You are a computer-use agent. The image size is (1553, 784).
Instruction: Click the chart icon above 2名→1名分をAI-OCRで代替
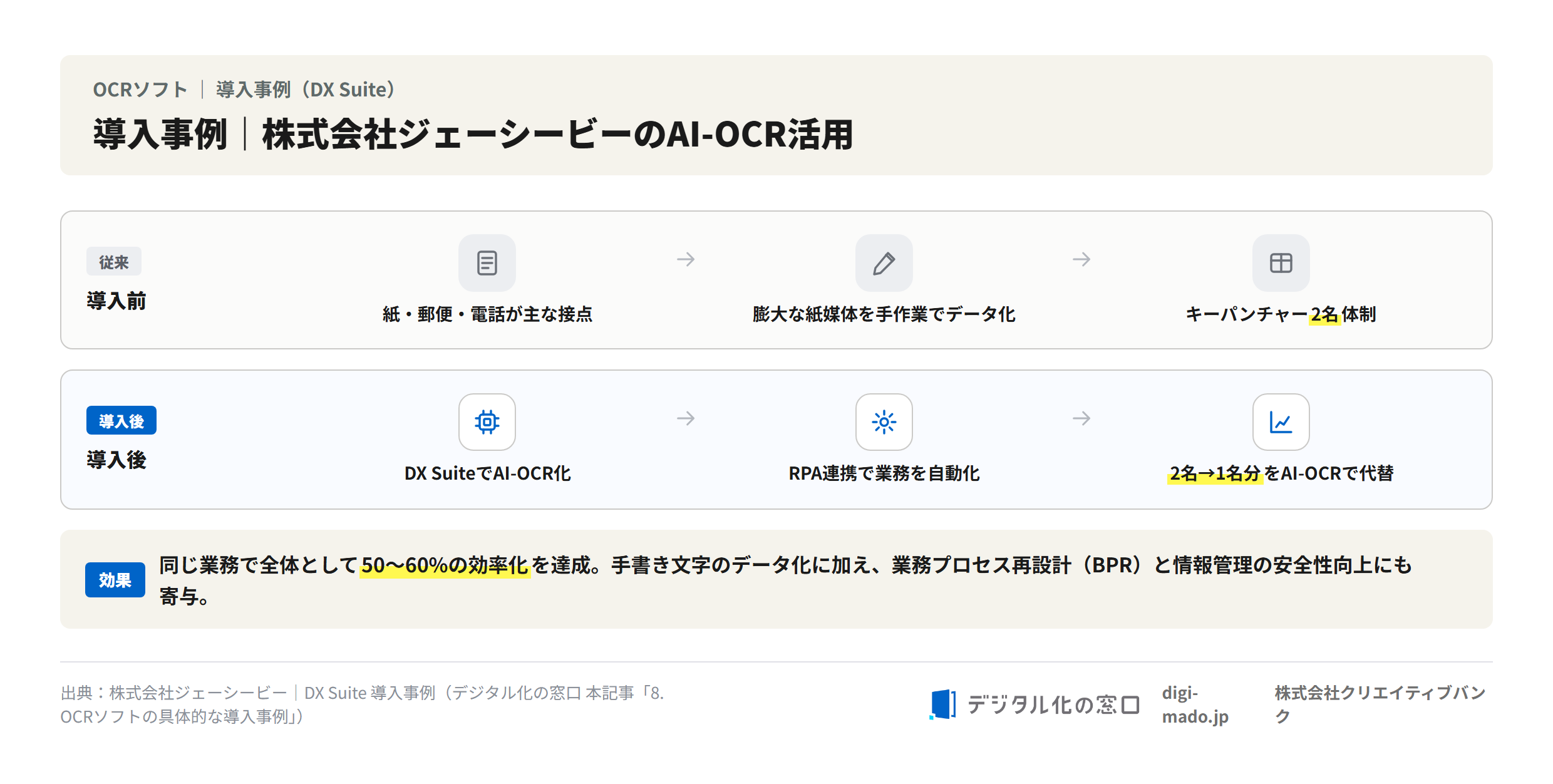(1281, 422)
